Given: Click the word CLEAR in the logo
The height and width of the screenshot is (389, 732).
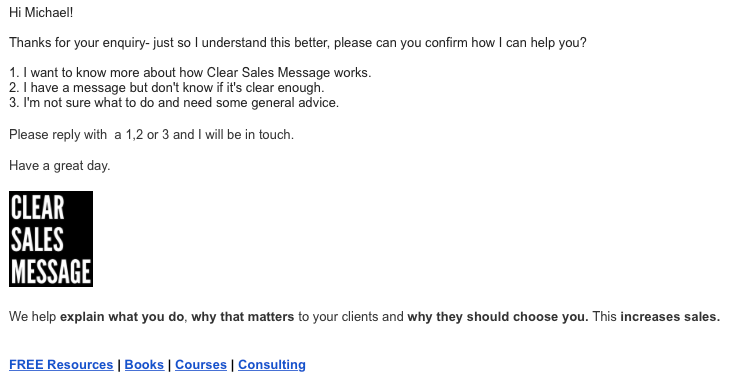Looking at the screenshot, I should 37,208.
